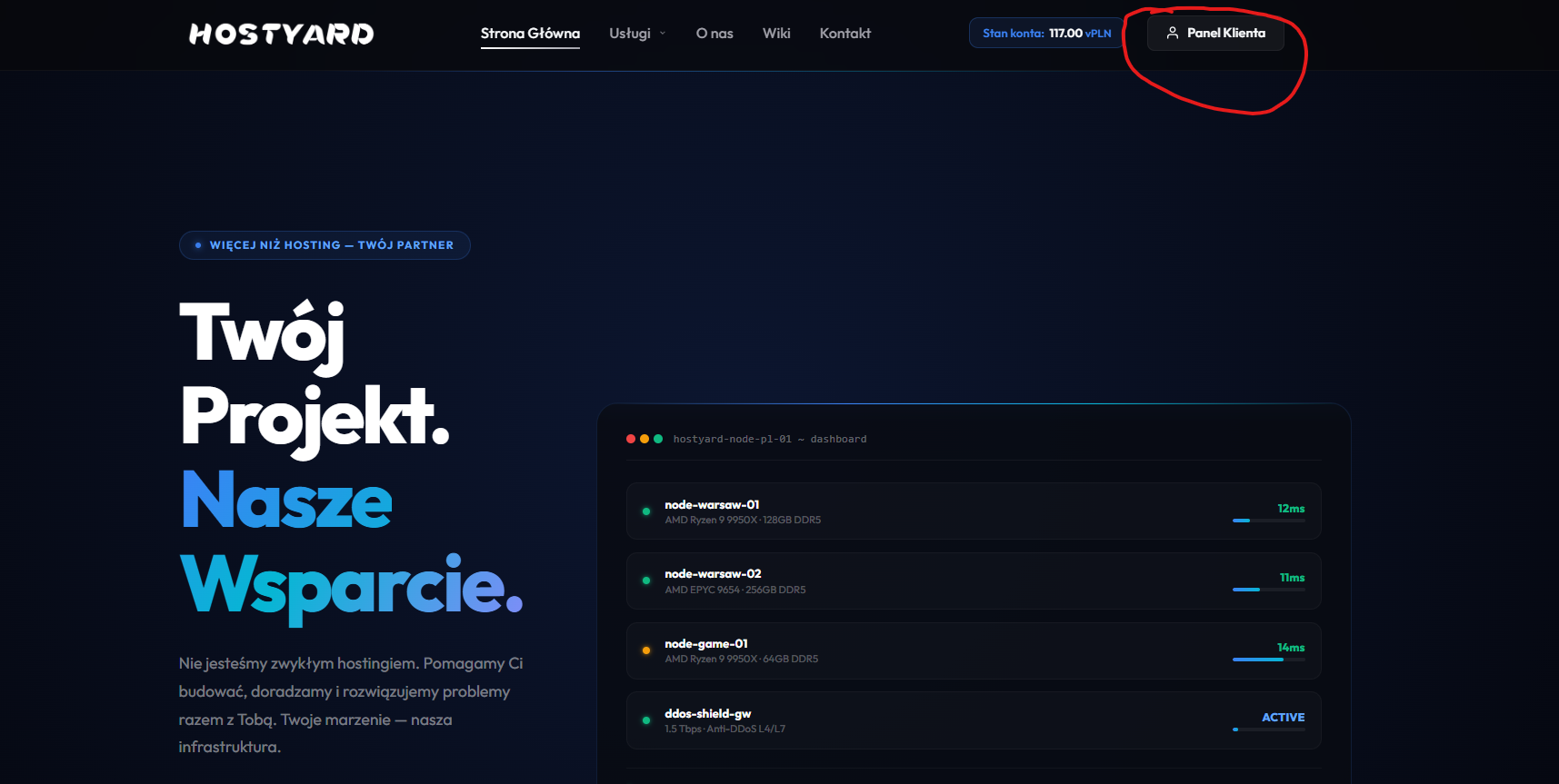Open the Strona Główna page

click(530, 34)
